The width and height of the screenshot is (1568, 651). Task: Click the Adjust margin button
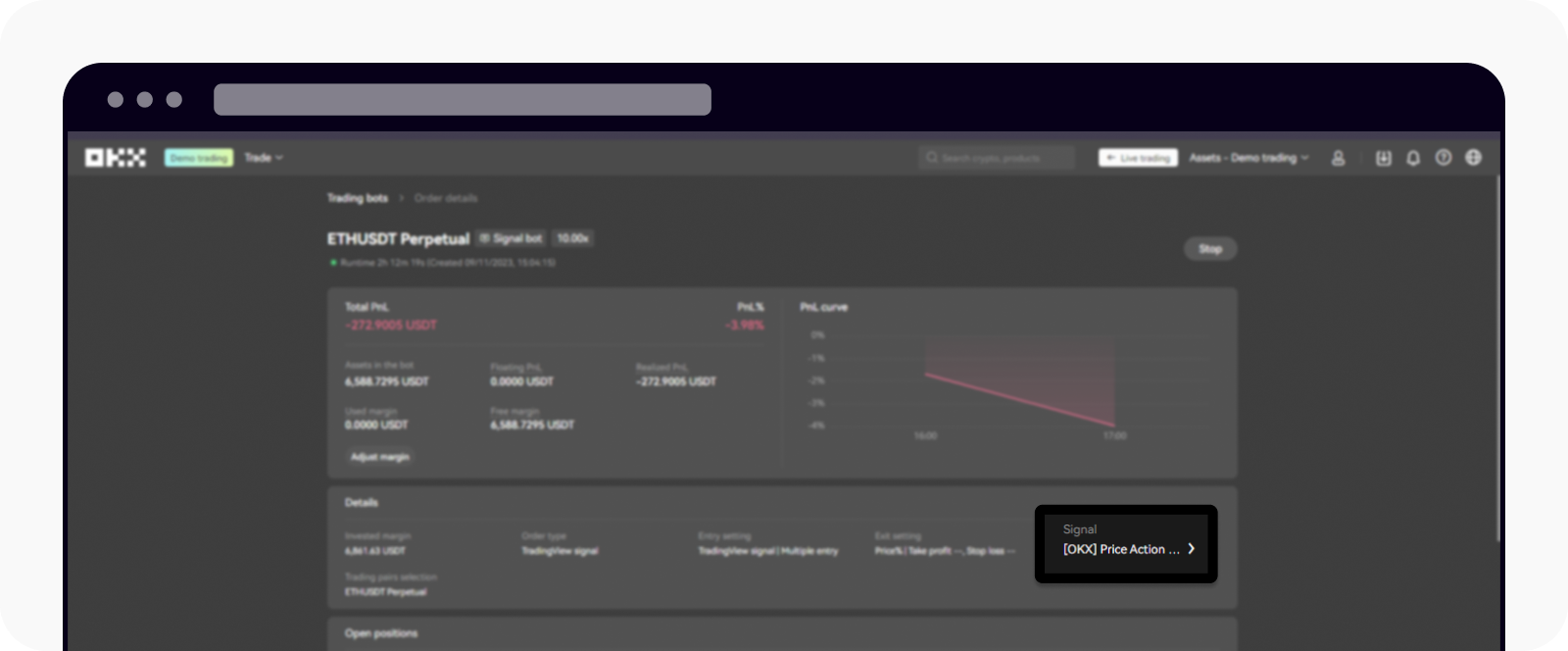pyautogui.click(x=380, y=457)
